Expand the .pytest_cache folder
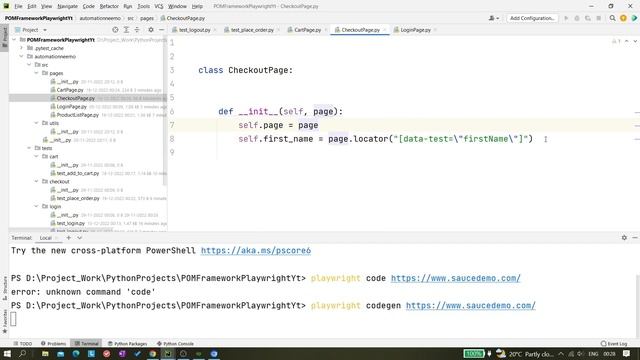This screenshot has height=360, width=640. point(22,48)
